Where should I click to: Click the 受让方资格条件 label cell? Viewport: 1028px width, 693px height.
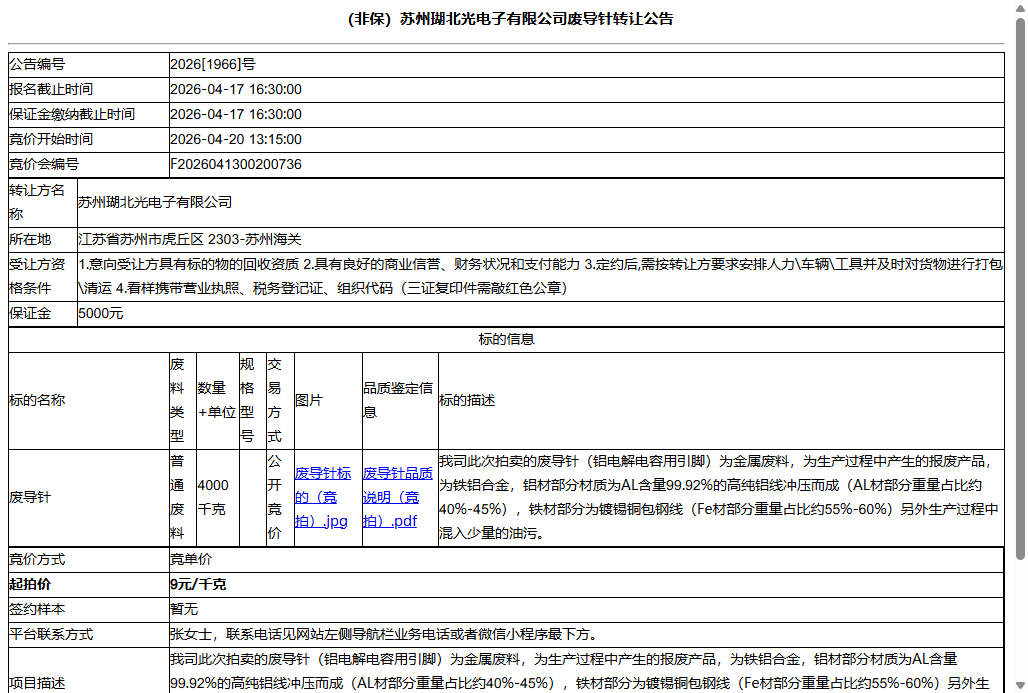pos(43,277)
